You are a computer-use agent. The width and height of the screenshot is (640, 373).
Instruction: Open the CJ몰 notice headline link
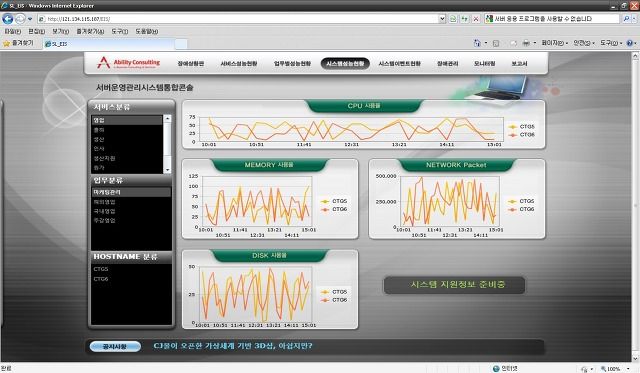click(233, 346)
